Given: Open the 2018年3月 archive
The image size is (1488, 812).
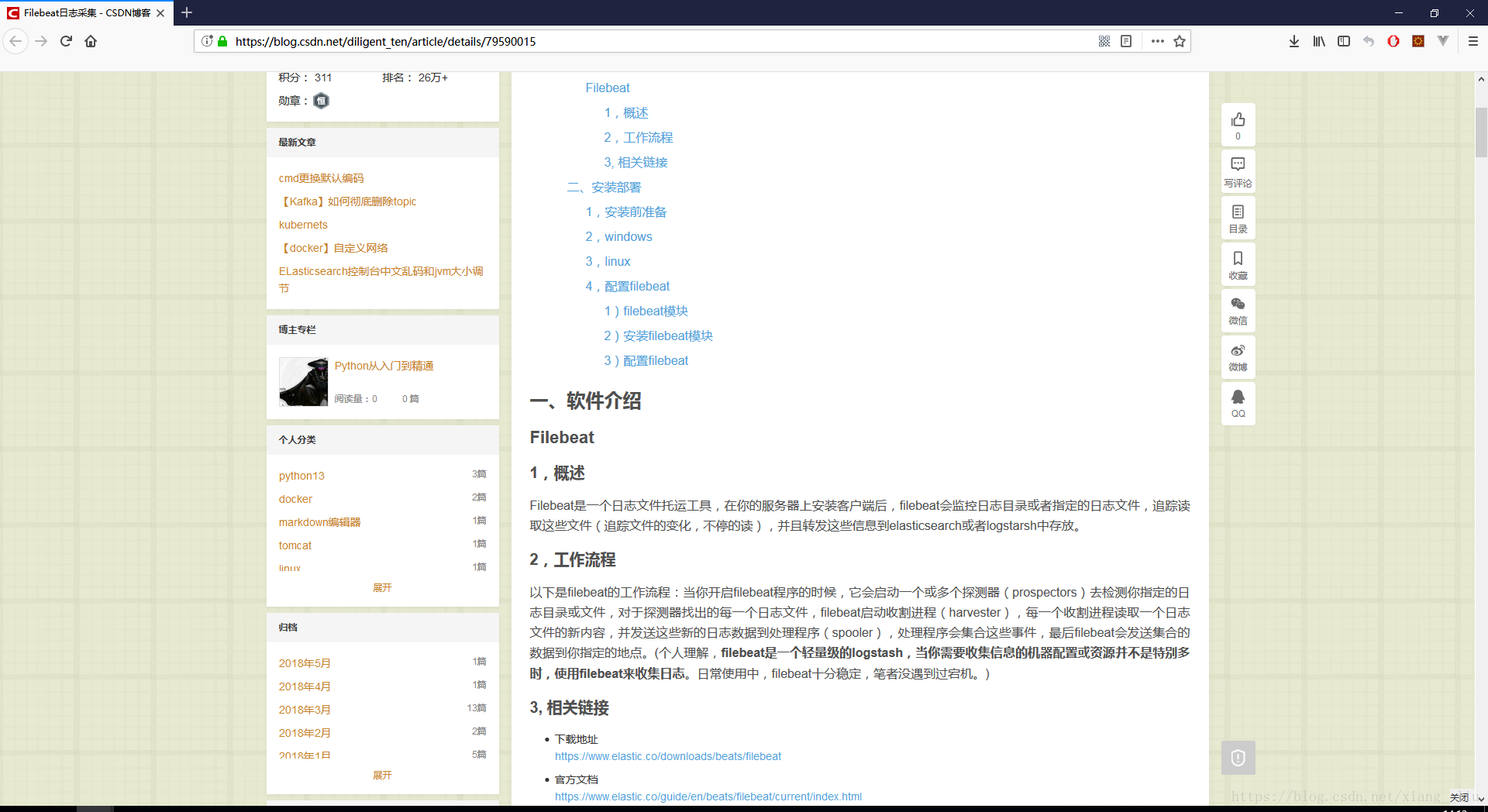Looking at the screenshot, I should point(305,710).
